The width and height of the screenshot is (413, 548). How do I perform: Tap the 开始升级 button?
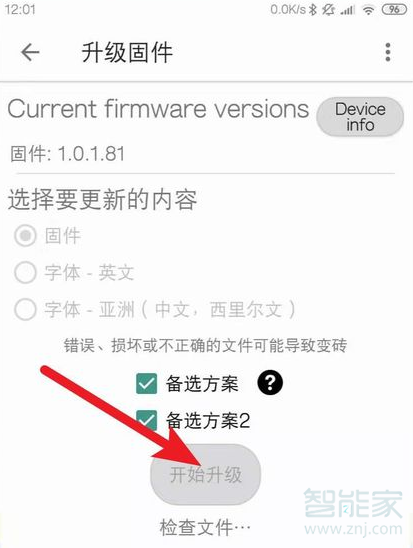point(205,474)
